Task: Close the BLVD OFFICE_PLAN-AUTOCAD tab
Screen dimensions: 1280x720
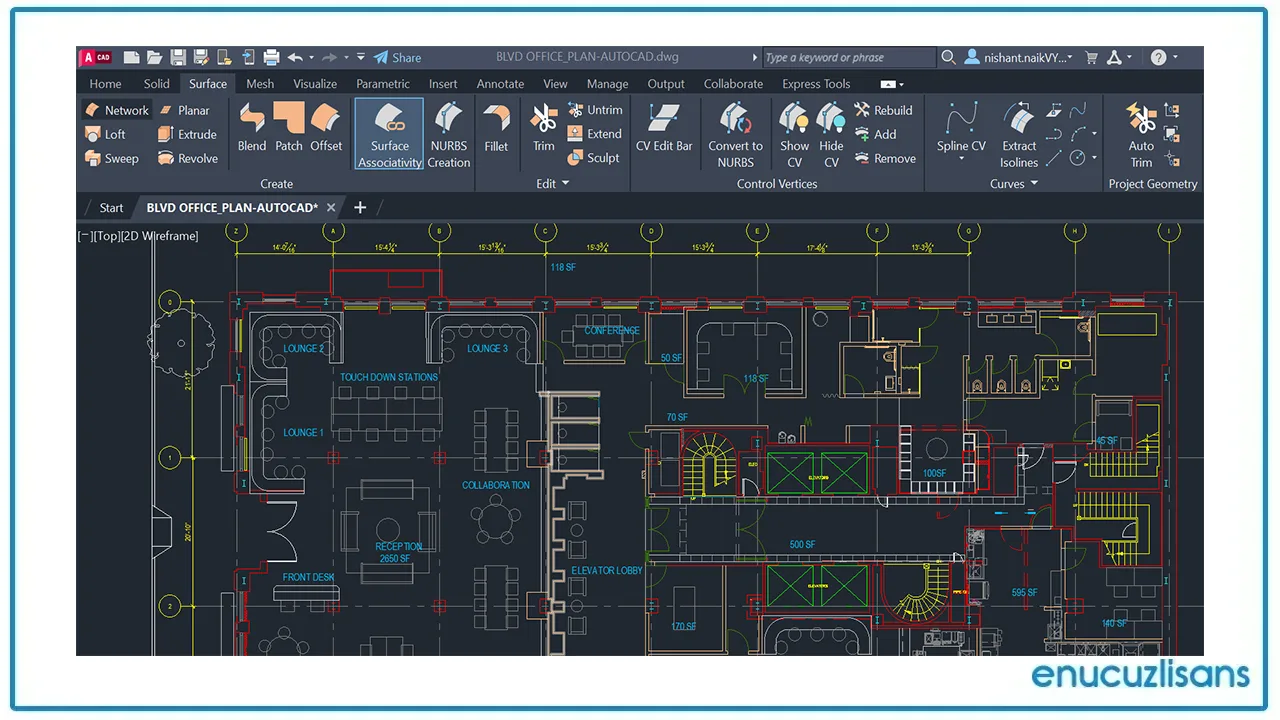Action: (x=332, y=208)
